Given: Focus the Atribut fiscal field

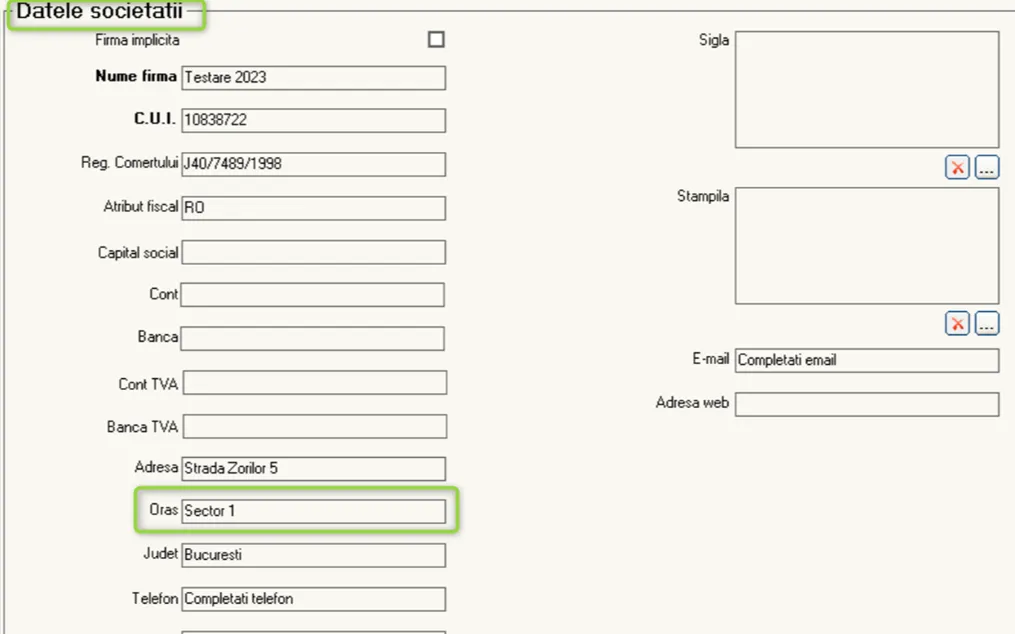Looking at the screenshot, I should tap(313, 208).
